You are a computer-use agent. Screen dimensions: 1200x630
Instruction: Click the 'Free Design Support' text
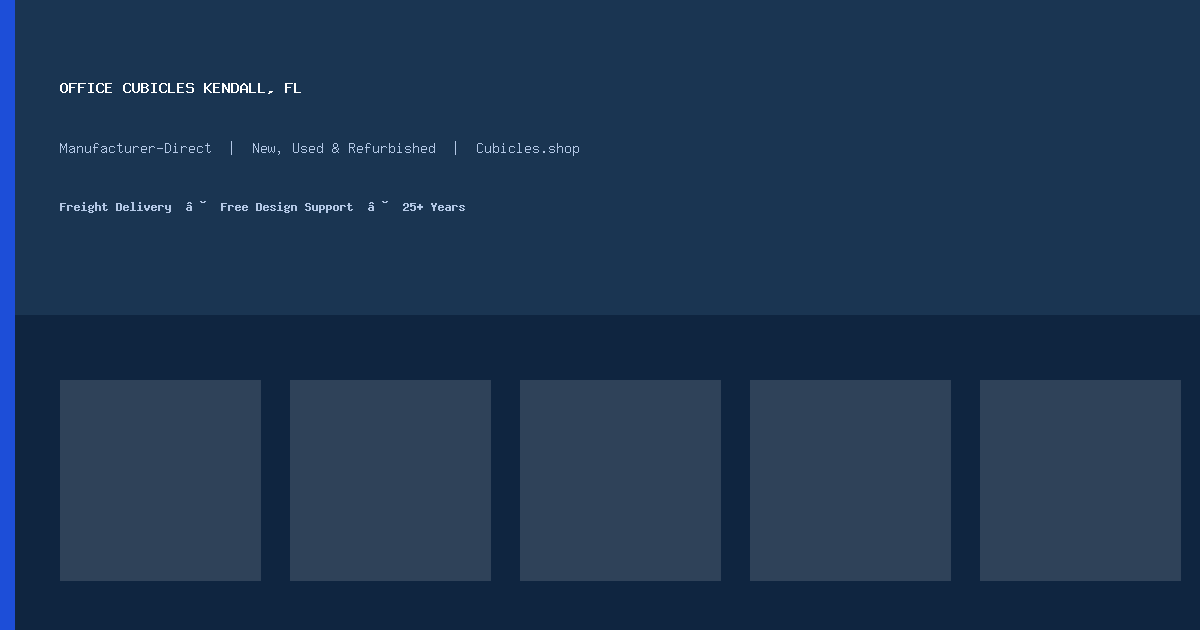click(x=286, y=207)
